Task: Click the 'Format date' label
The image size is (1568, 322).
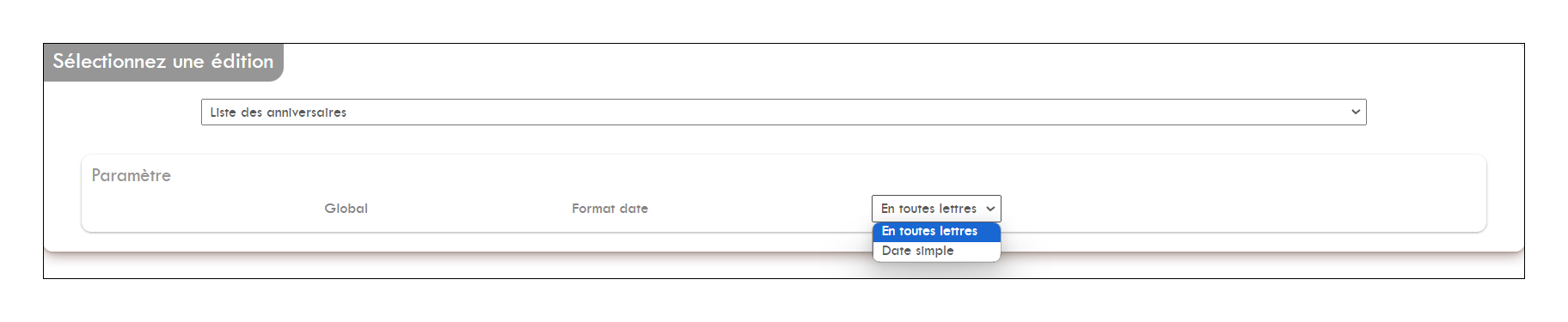Action: click(609, 209)
